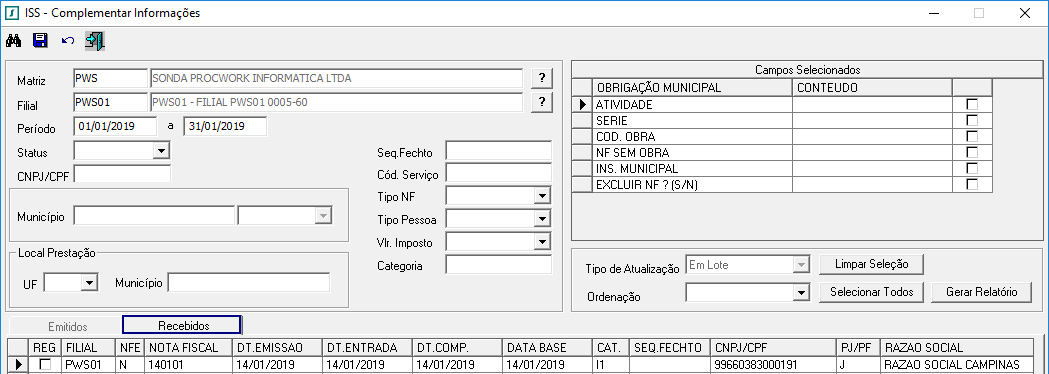Click the floppy disk save icon
1049x374 pixels.
pyautogui.click(x=41, y=41)
